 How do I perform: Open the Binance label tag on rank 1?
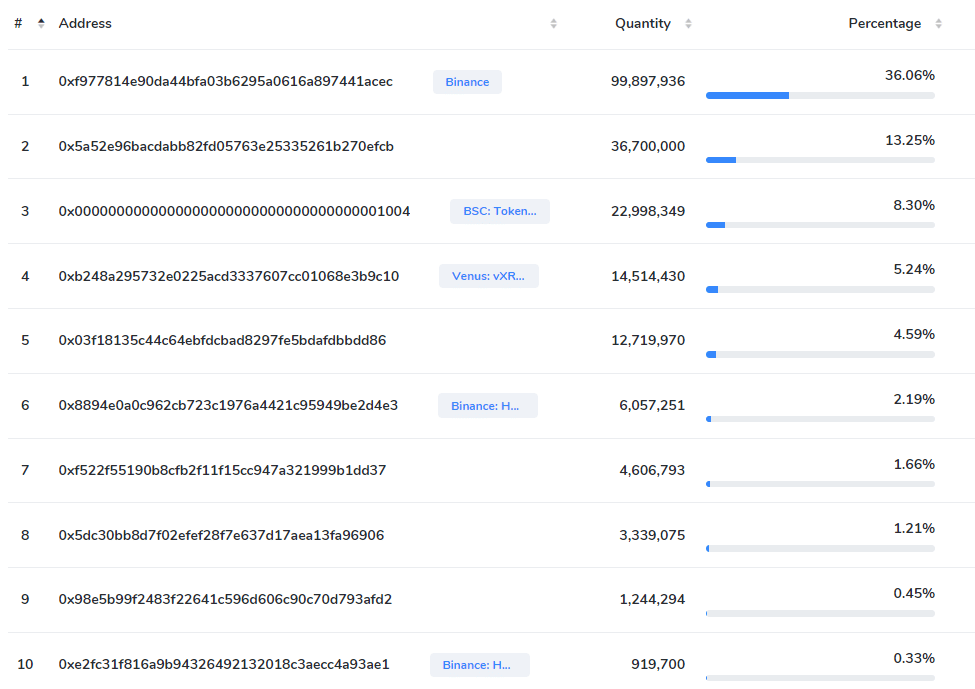point(467,82)
